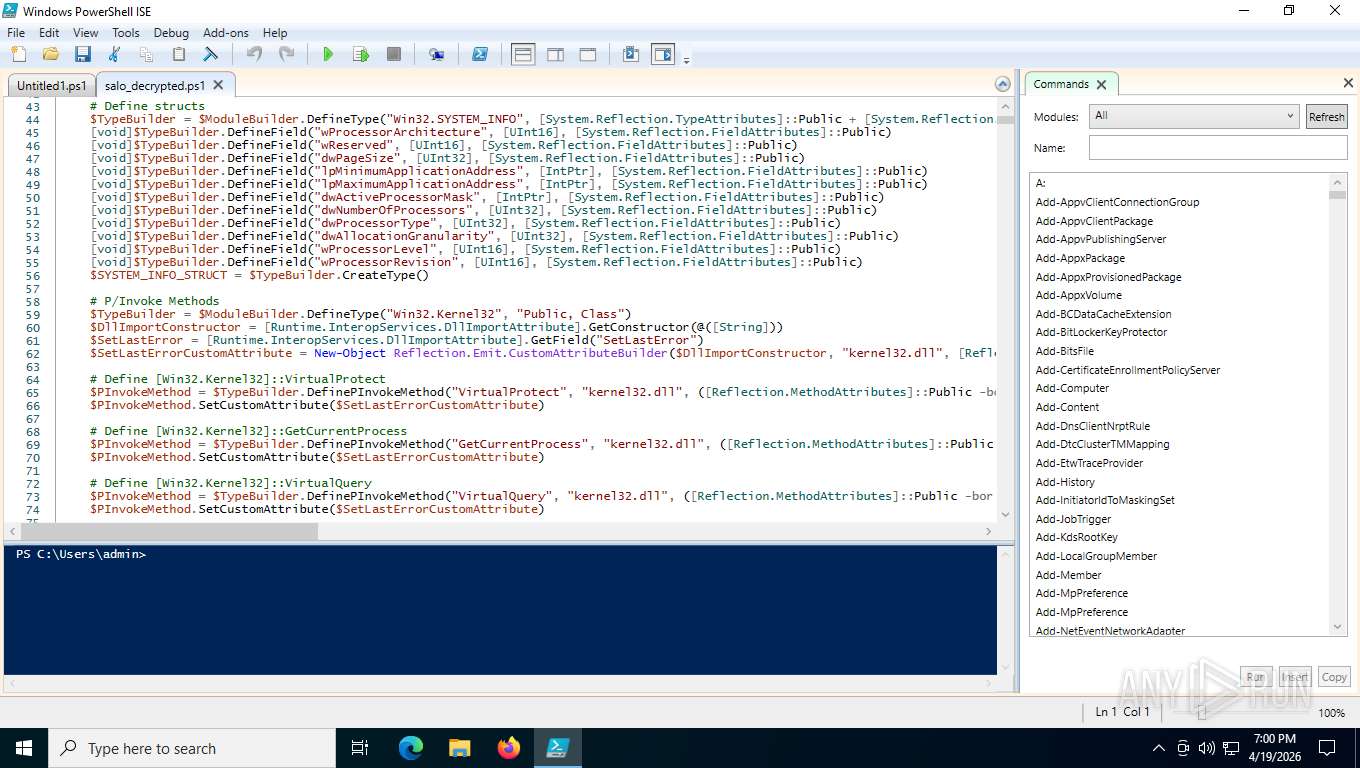Viewport: 1360px width, 768px height.
Task: Open the Windows Start menu
Action: pyautogui.click(x=23, y=748)
